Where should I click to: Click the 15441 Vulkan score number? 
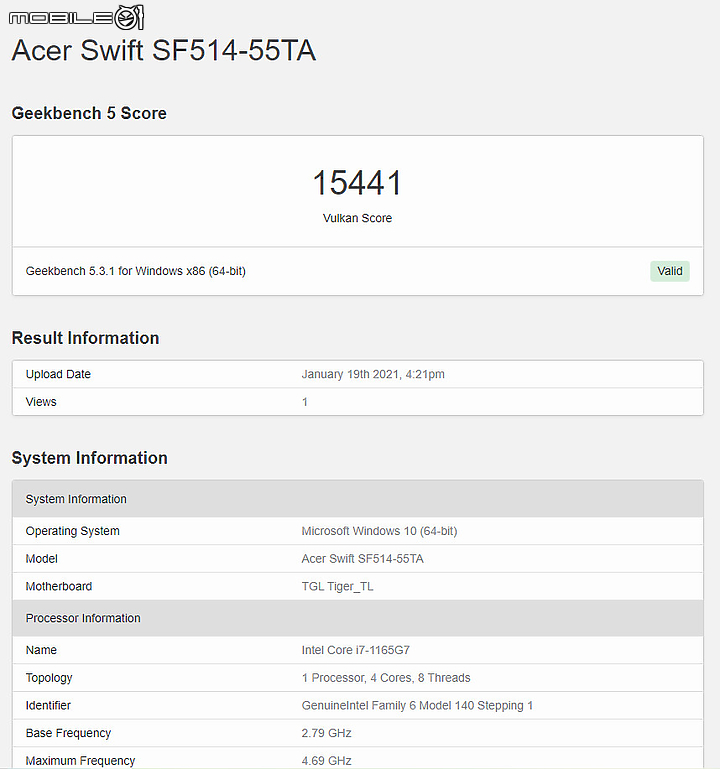357,183
